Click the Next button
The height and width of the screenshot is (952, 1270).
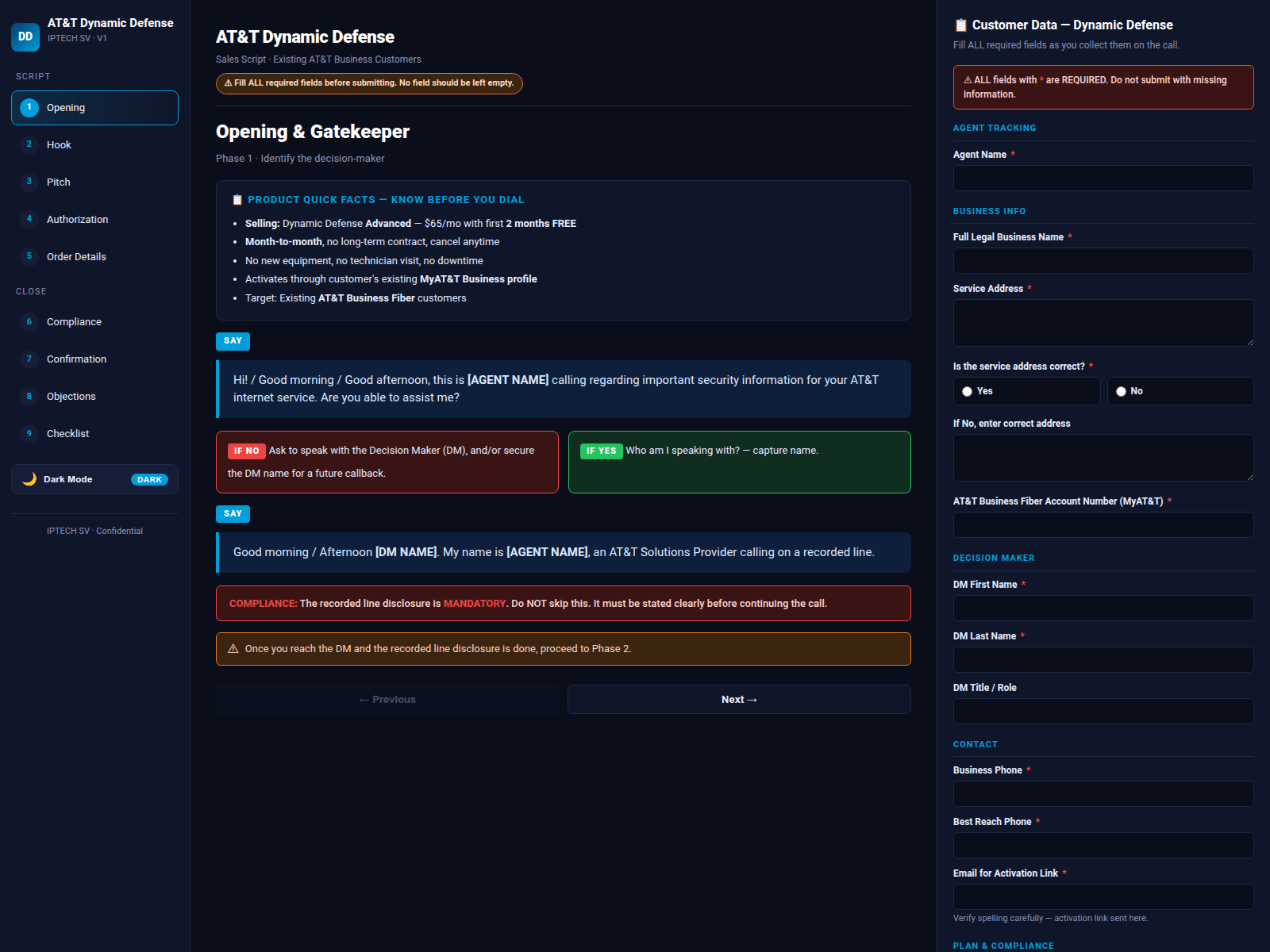pyautogui.click(x=739, y=700)
